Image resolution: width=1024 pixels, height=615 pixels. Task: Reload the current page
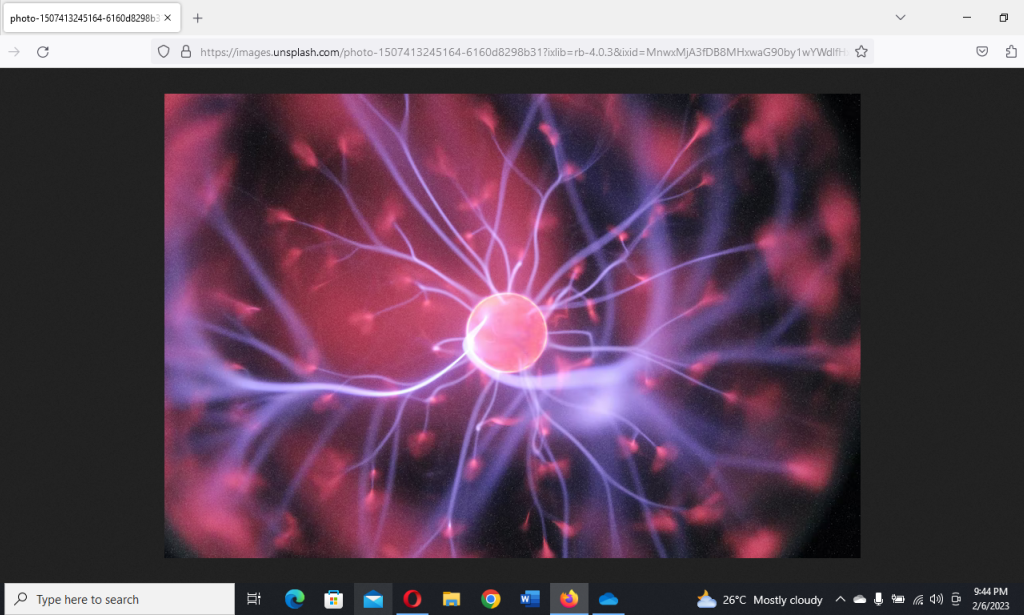click(x=41, y=51)
